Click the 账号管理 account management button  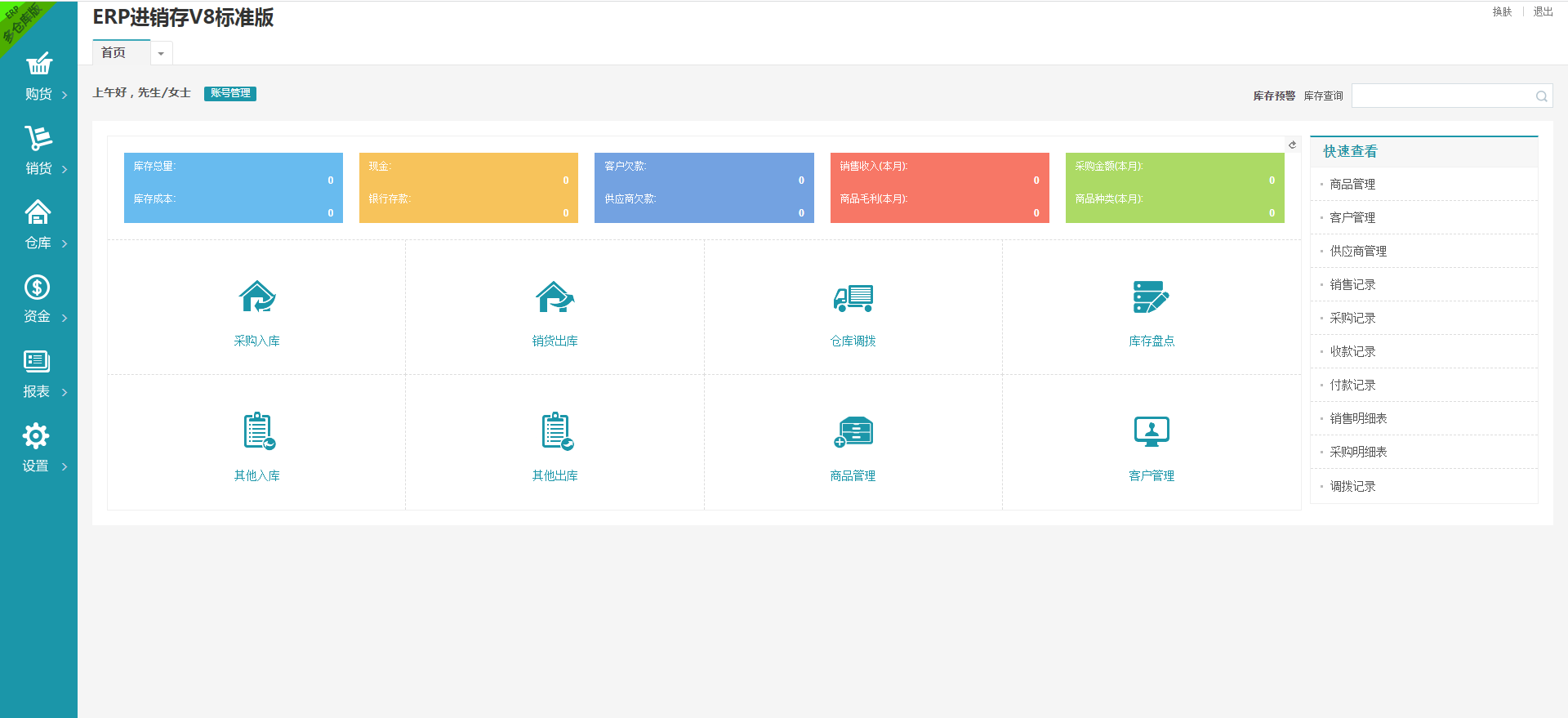[230, 93]
